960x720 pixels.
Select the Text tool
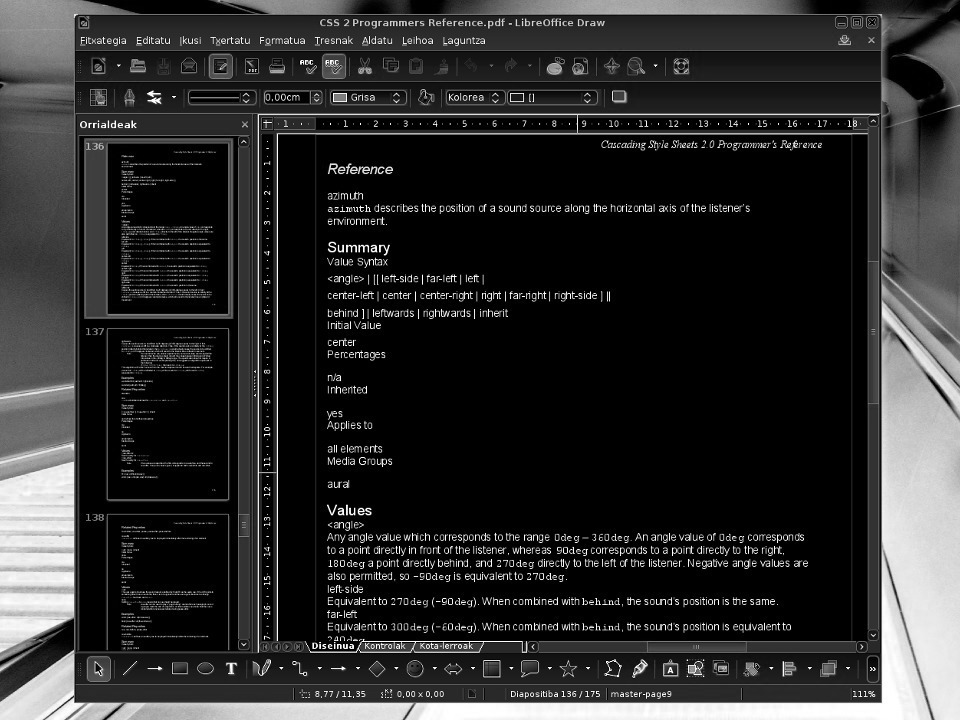(x=231, y=669)
